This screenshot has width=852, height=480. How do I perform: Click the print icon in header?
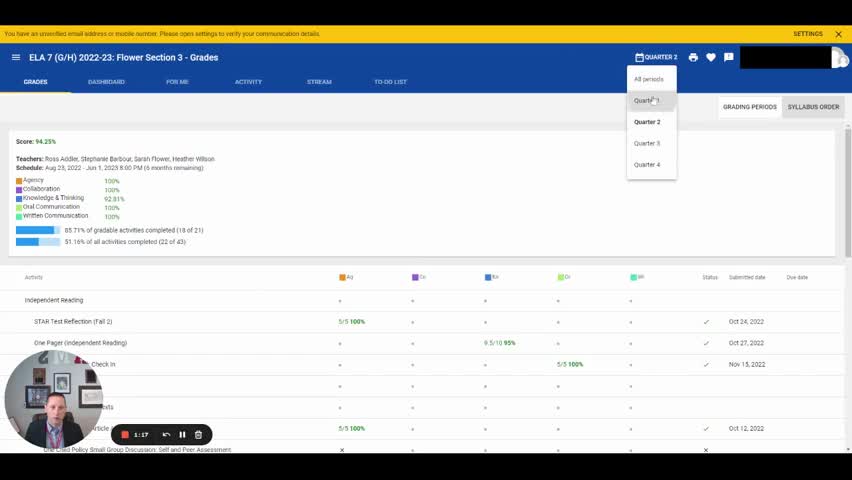click(693, 58)
